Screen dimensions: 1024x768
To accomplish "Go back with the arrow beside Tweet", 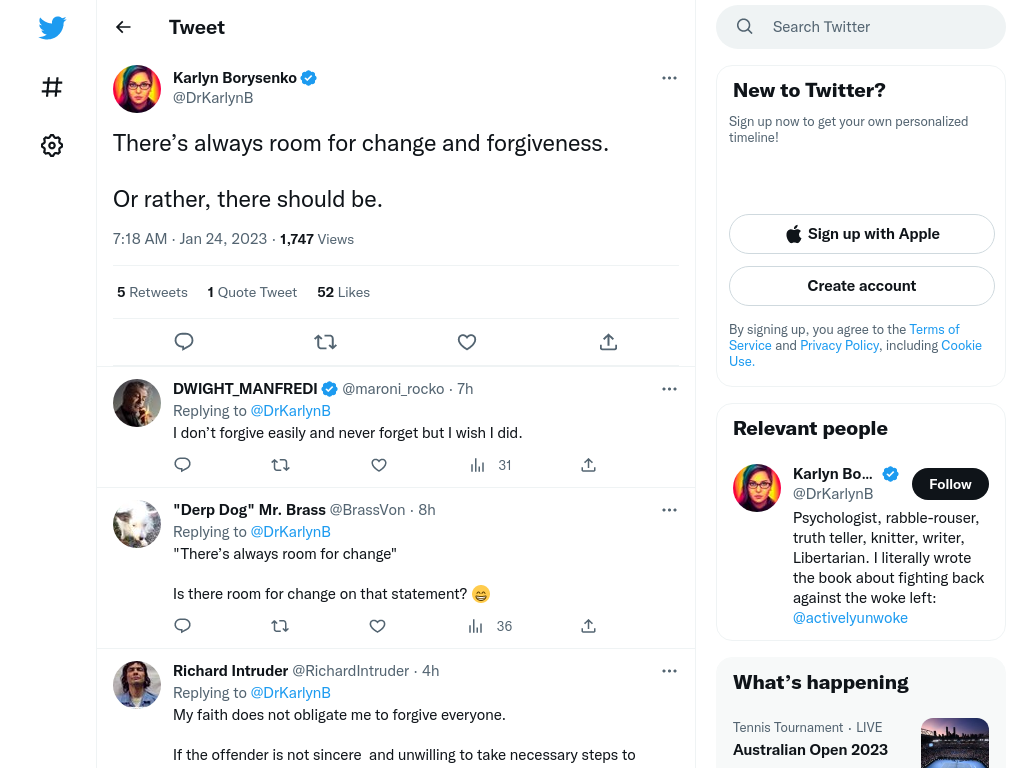I will pos(123,27).
